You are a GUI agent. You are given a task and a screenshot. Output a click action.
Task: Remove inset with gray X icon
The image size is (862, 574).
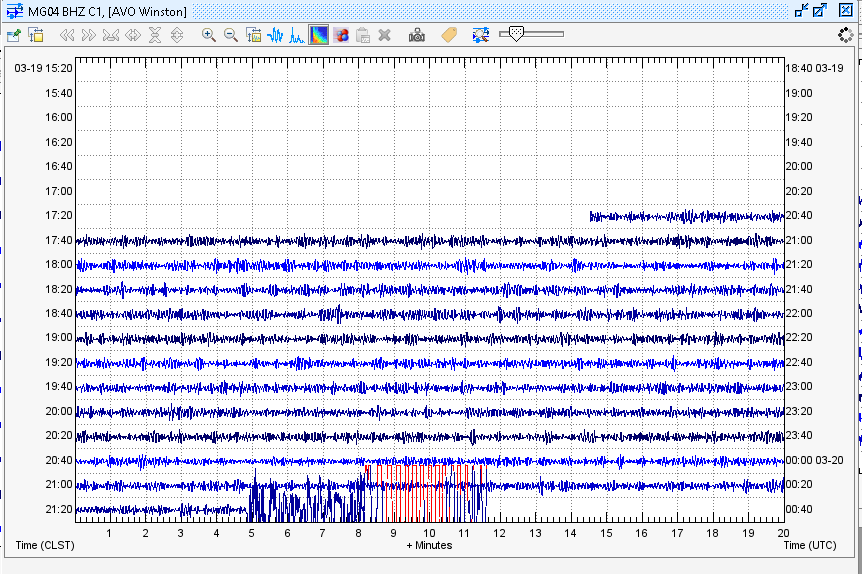[385, 36]
